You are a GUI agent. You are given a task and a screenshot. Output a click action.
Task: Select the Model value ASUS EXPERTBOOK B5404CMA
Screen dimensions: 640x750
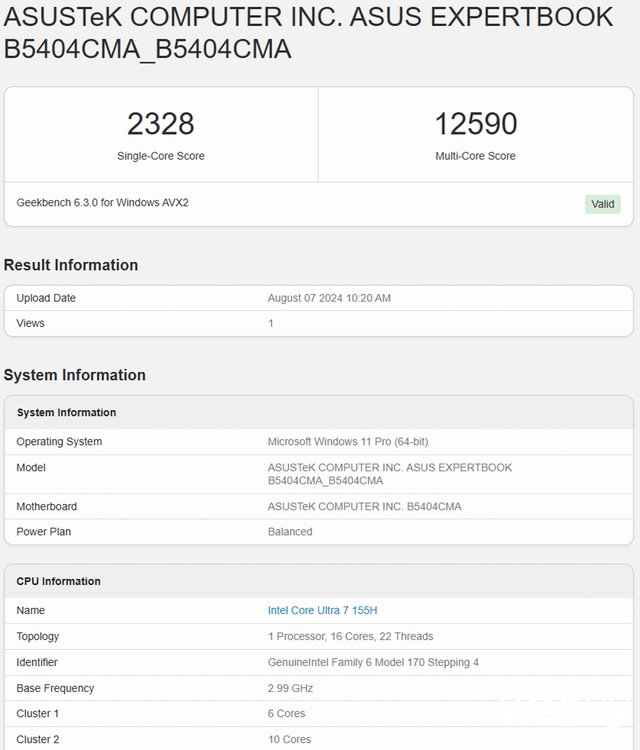point(390,474)
